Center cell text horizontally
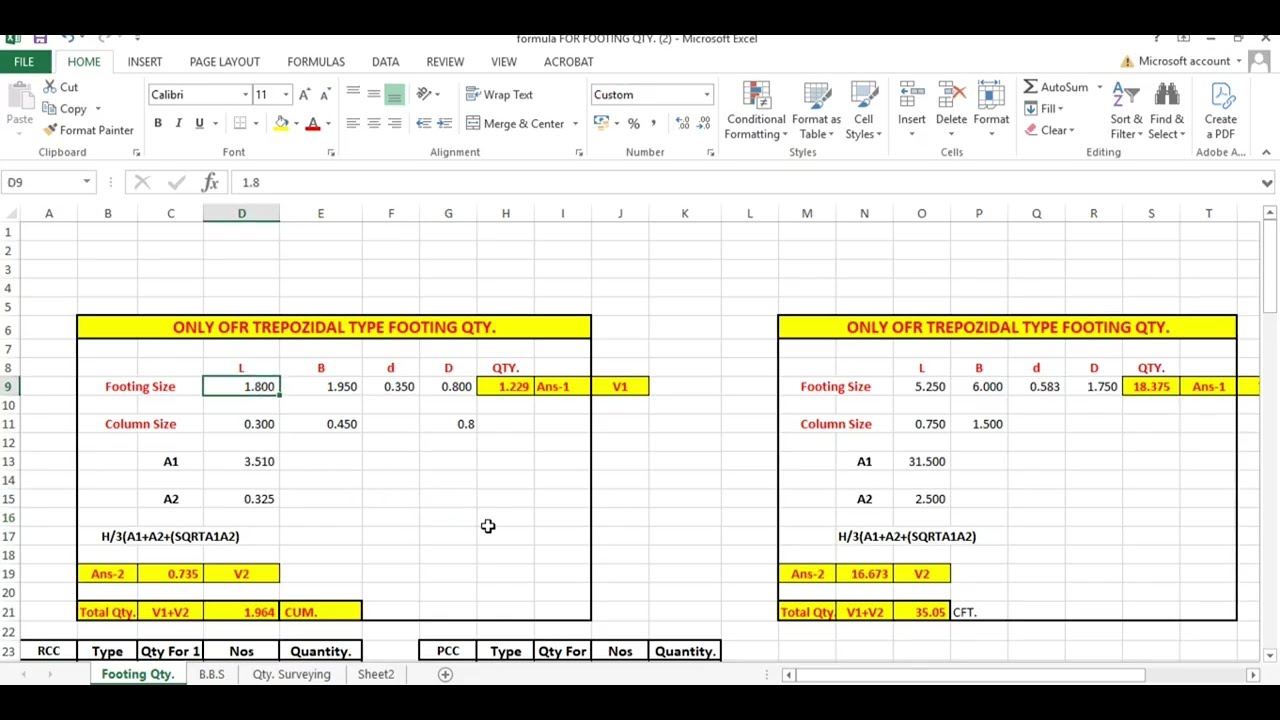Screen dimensions: 1280x720 click(x=373, y=123)
